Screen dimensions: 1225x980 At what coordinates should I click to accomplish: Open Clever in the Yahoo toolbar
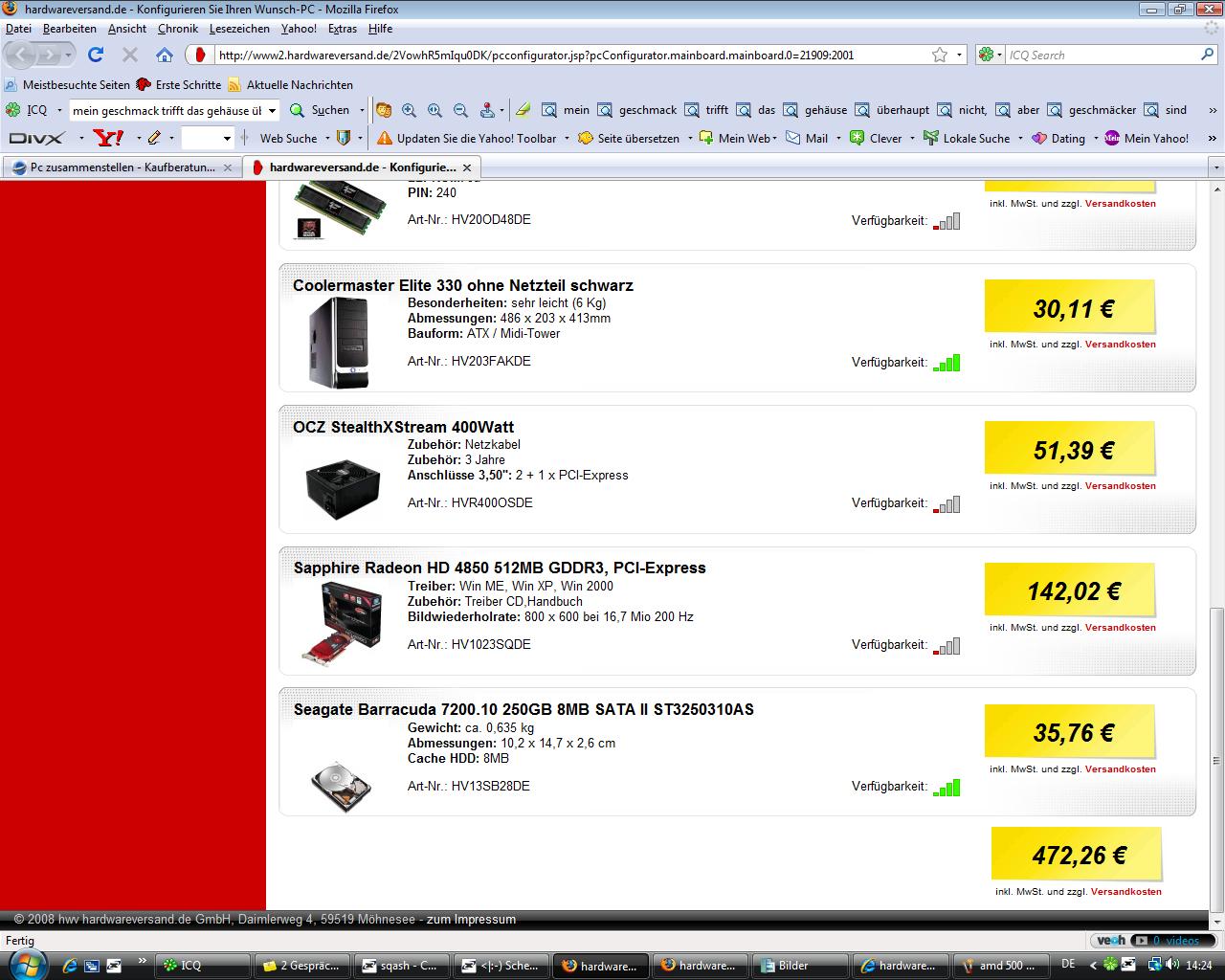pyautogui.click(x=876, y=138)
